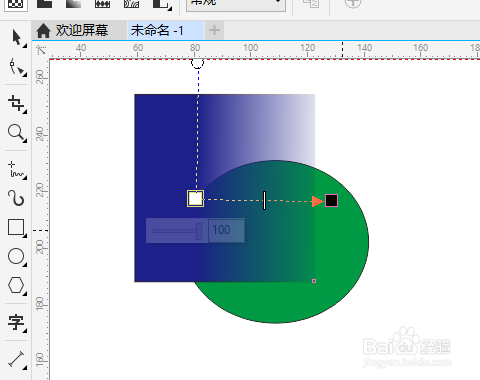Select the Rectangle tool

pos(16,227)
